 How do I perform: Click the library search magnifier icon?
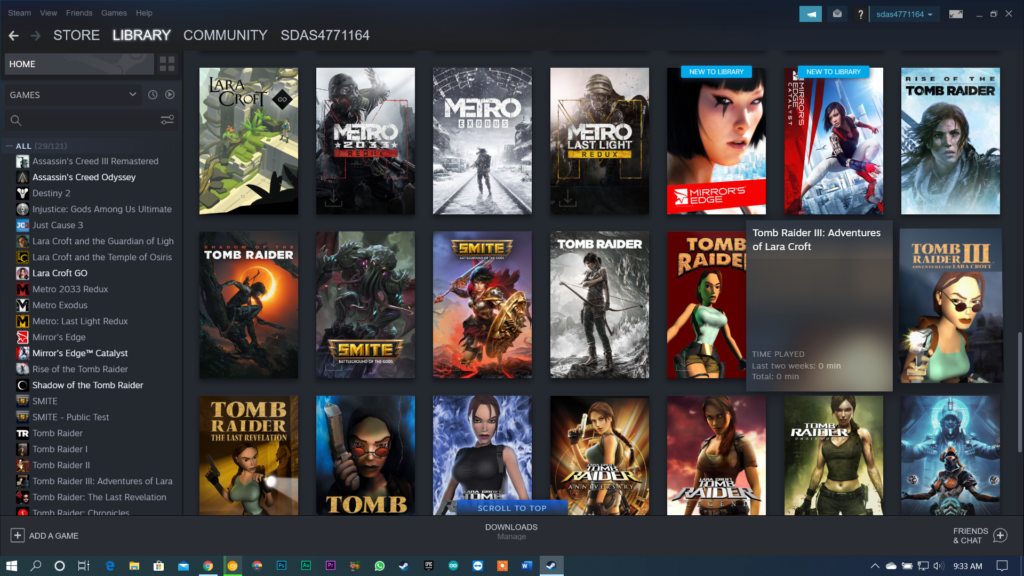16,120
